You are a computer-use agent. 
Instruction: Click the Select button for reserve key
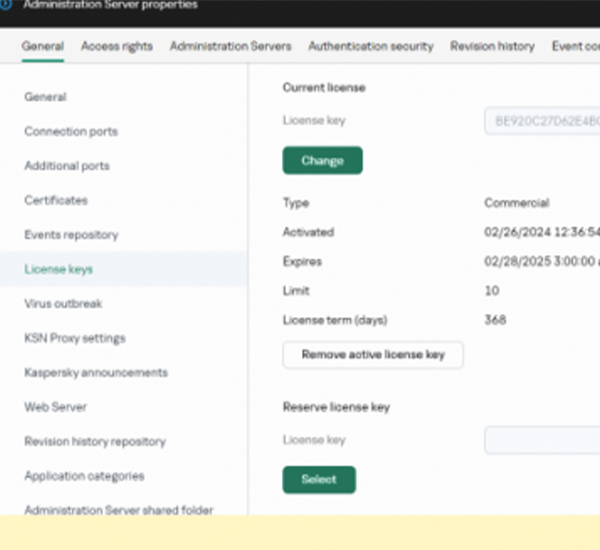(x=319, y=480)
